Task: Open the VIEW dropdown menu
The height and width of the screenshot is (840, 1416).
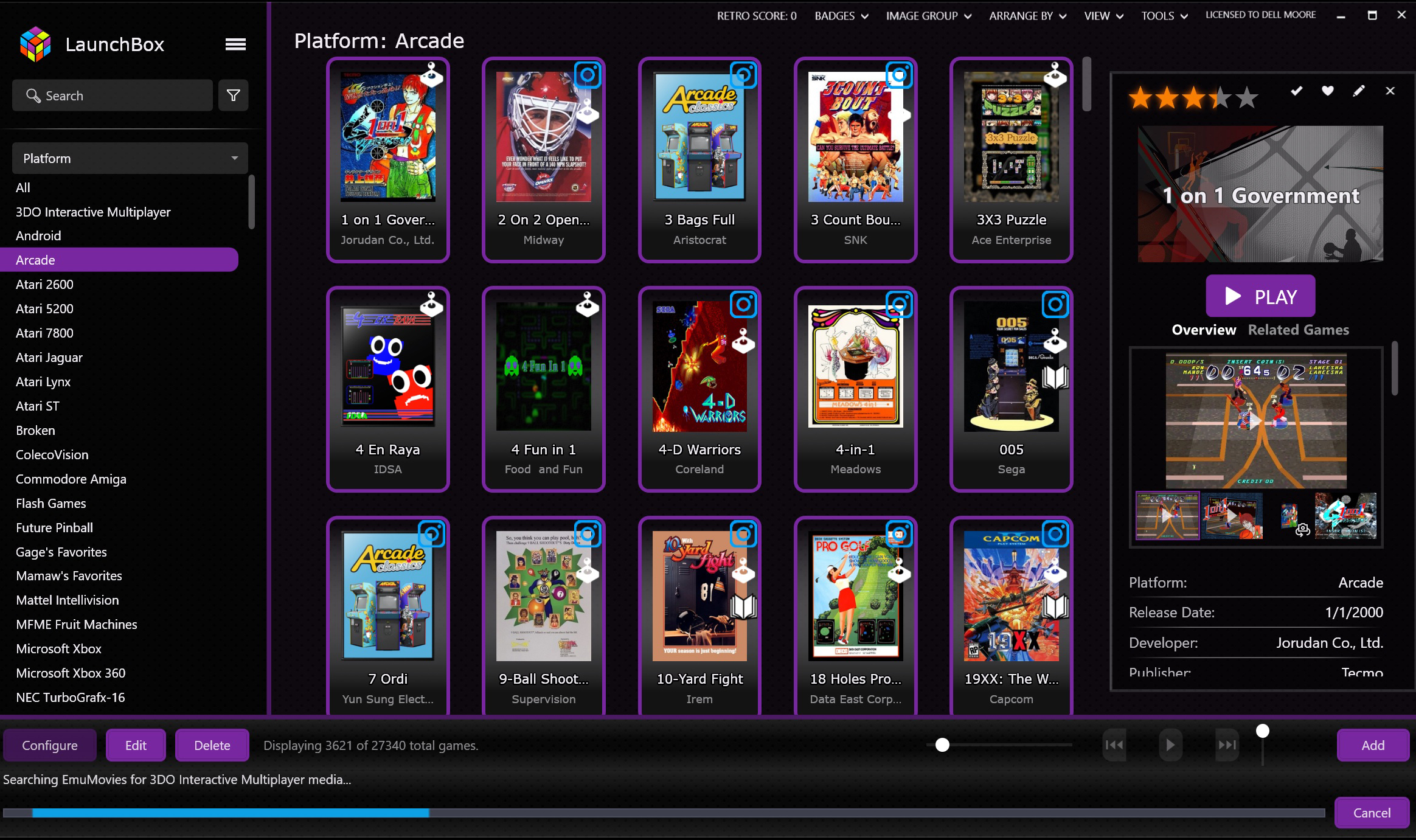Action: (x=1103, y=16)
